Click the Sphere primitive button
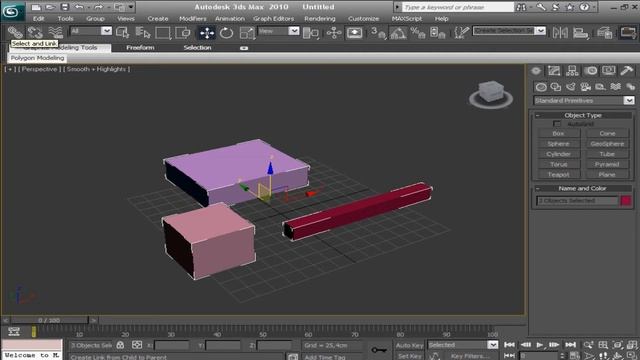This screenshot has width=640, height=360. pyautogui.click(x=558, y=144)
